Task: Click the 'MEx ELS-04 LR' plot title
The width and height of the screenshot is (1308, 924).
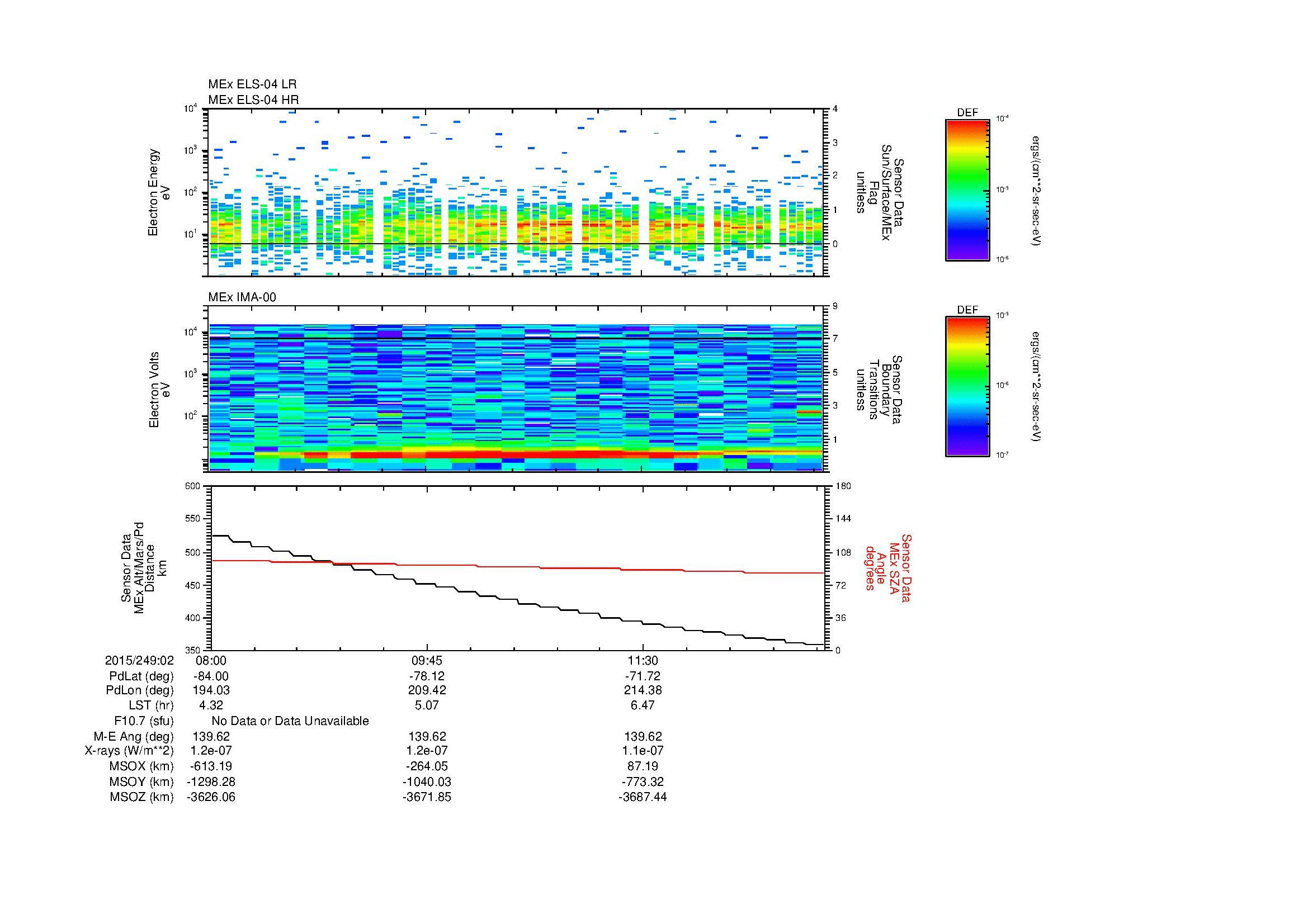Action: pyautogui.click(x=252, y=84)
